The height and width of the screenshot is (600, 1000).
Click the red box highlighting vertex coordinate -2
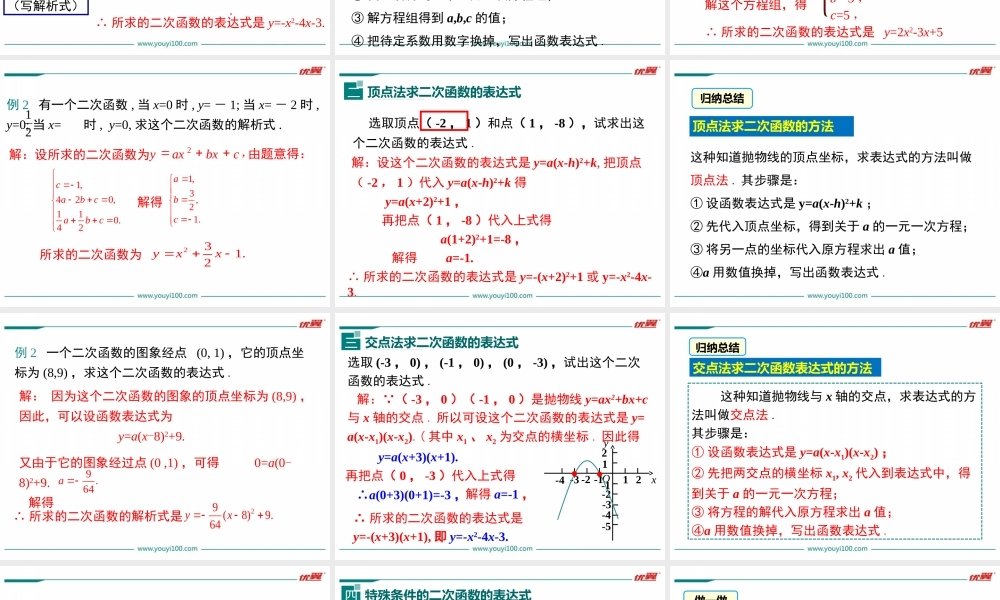click(x=443, y=119)
